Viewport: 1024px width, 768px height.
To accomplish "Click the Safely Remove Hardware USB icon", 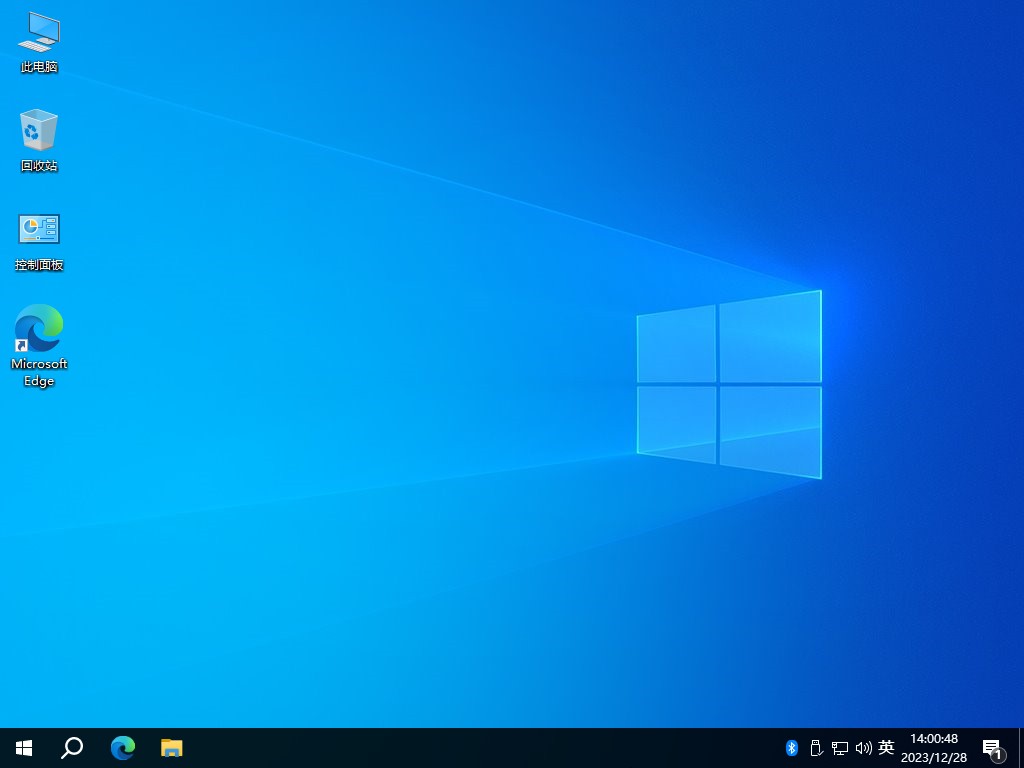I will (816, 747).
